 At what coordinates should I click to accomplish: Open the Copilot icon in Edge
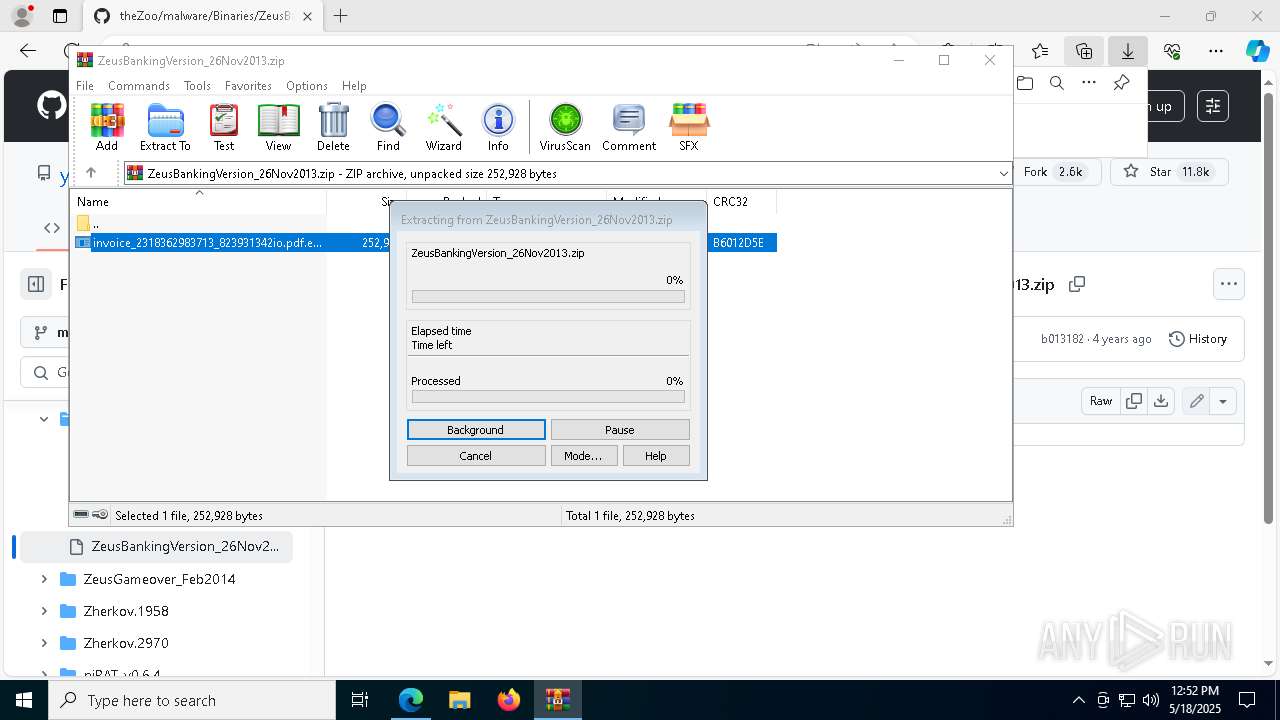click(1257, 51)
